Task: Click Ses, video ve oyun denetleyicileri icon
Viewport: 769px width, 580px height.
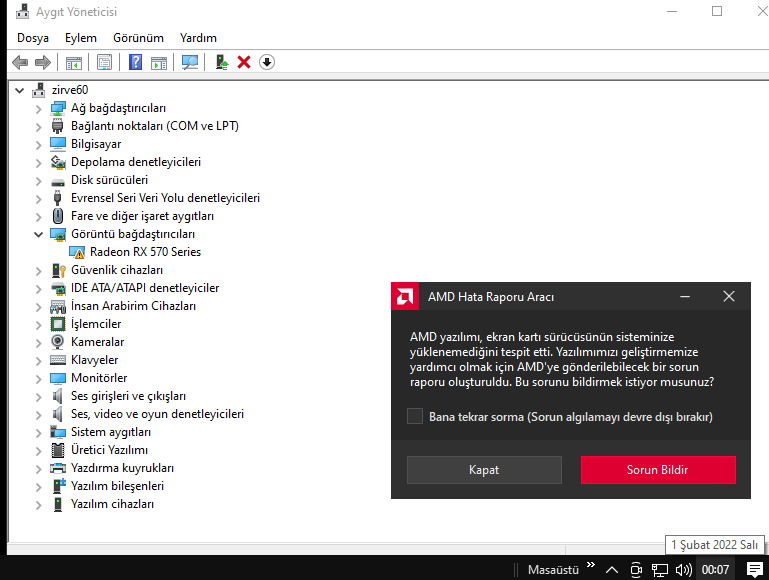Action: (x=58, y=414)
